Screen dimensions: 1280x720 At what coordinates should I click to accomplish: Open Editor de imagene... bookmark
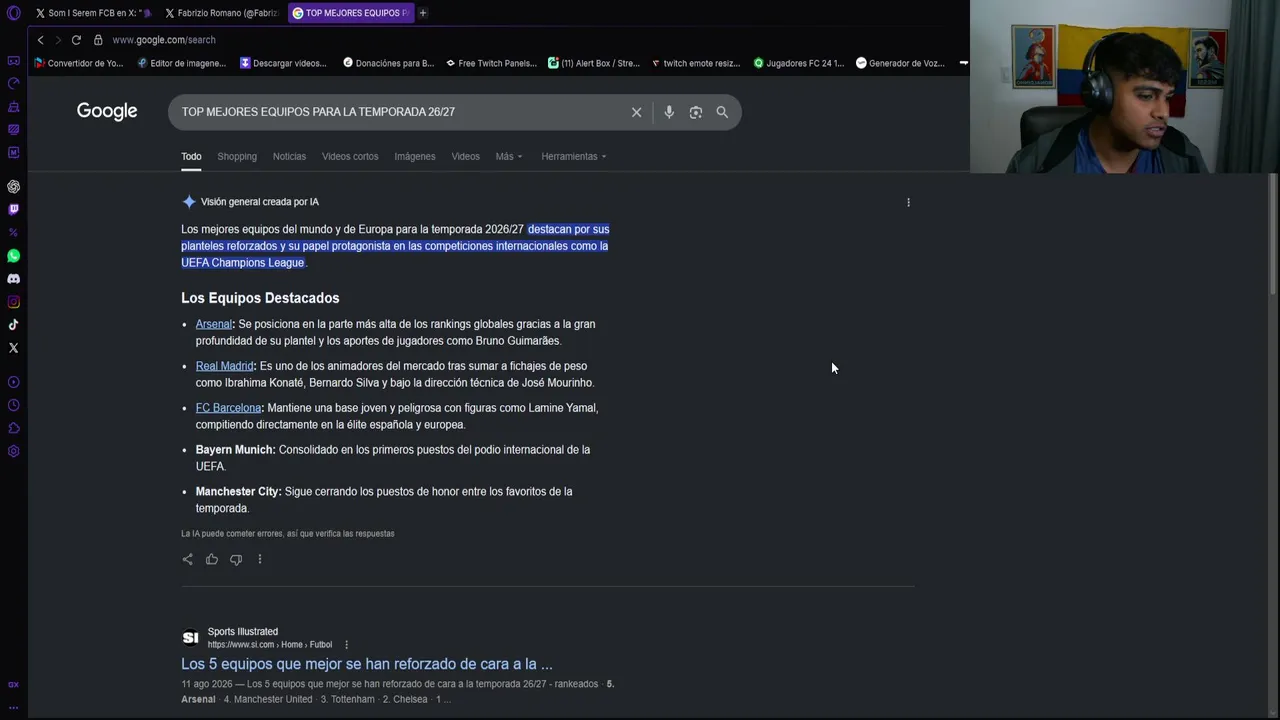click(181, 63)
